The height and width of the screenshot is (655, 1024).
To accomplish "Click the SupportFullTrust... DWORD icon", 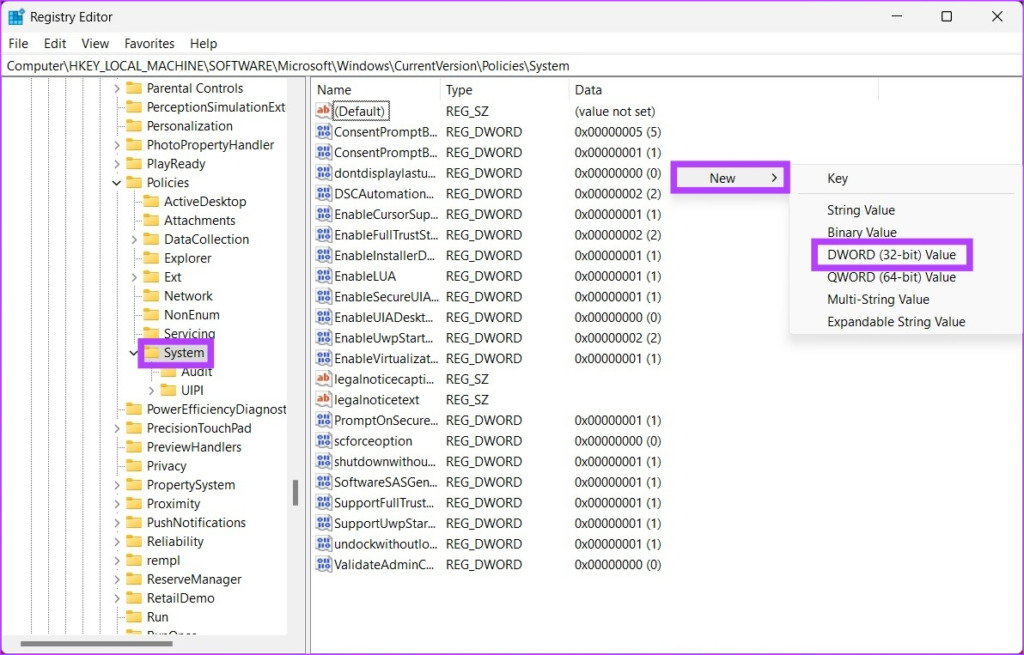I will click(323, 502).
